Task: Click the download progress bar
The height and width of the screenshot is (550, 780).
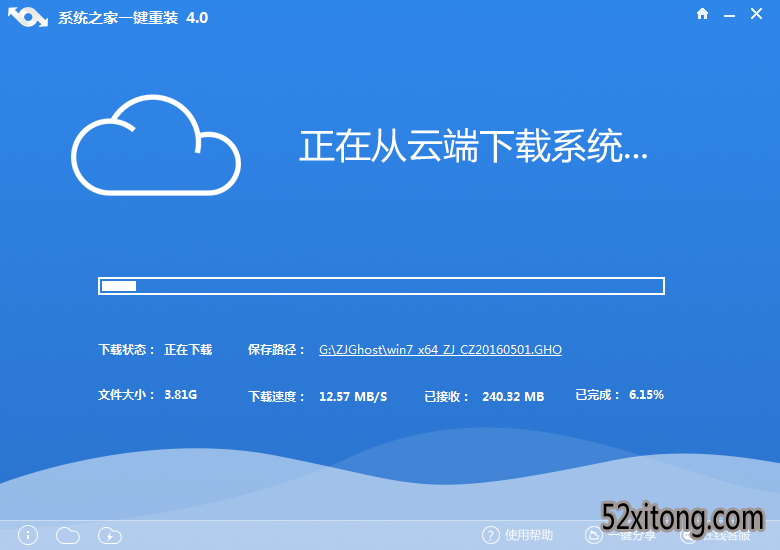Action: point(381,286)
